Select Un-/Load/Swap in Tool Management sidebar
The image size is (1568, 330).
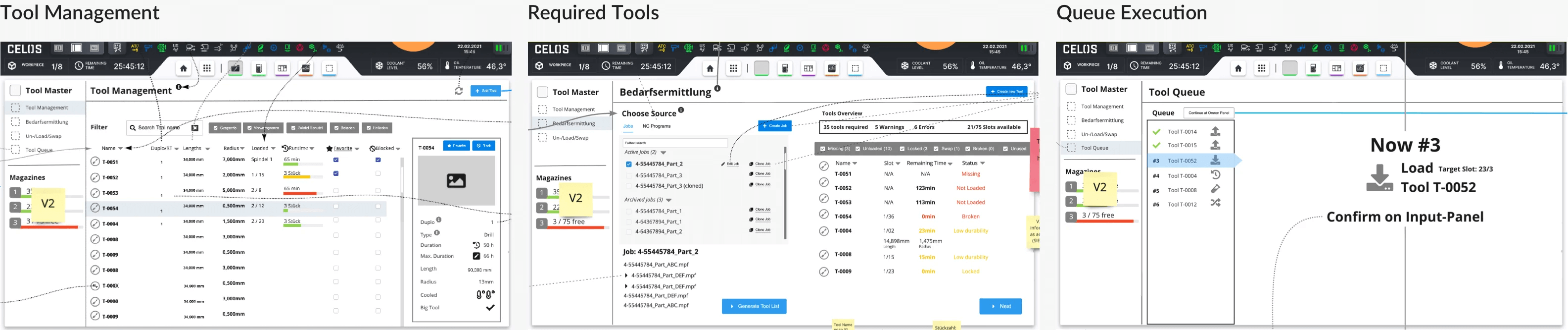coord(43,136)
